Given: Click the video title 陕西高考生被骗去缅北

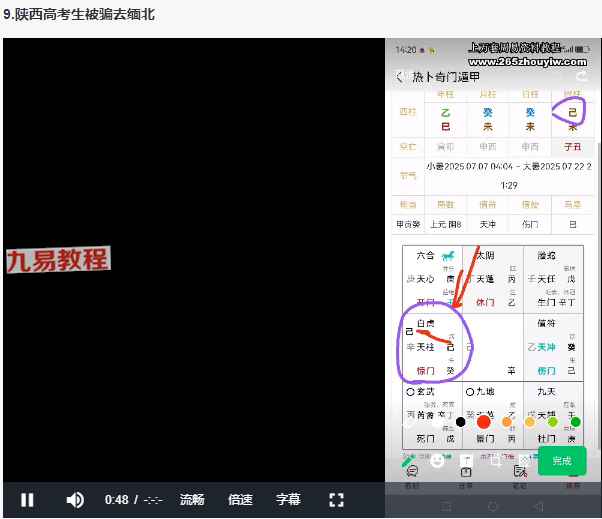Looking at the screenshot, I should click(x=79, y=16).
